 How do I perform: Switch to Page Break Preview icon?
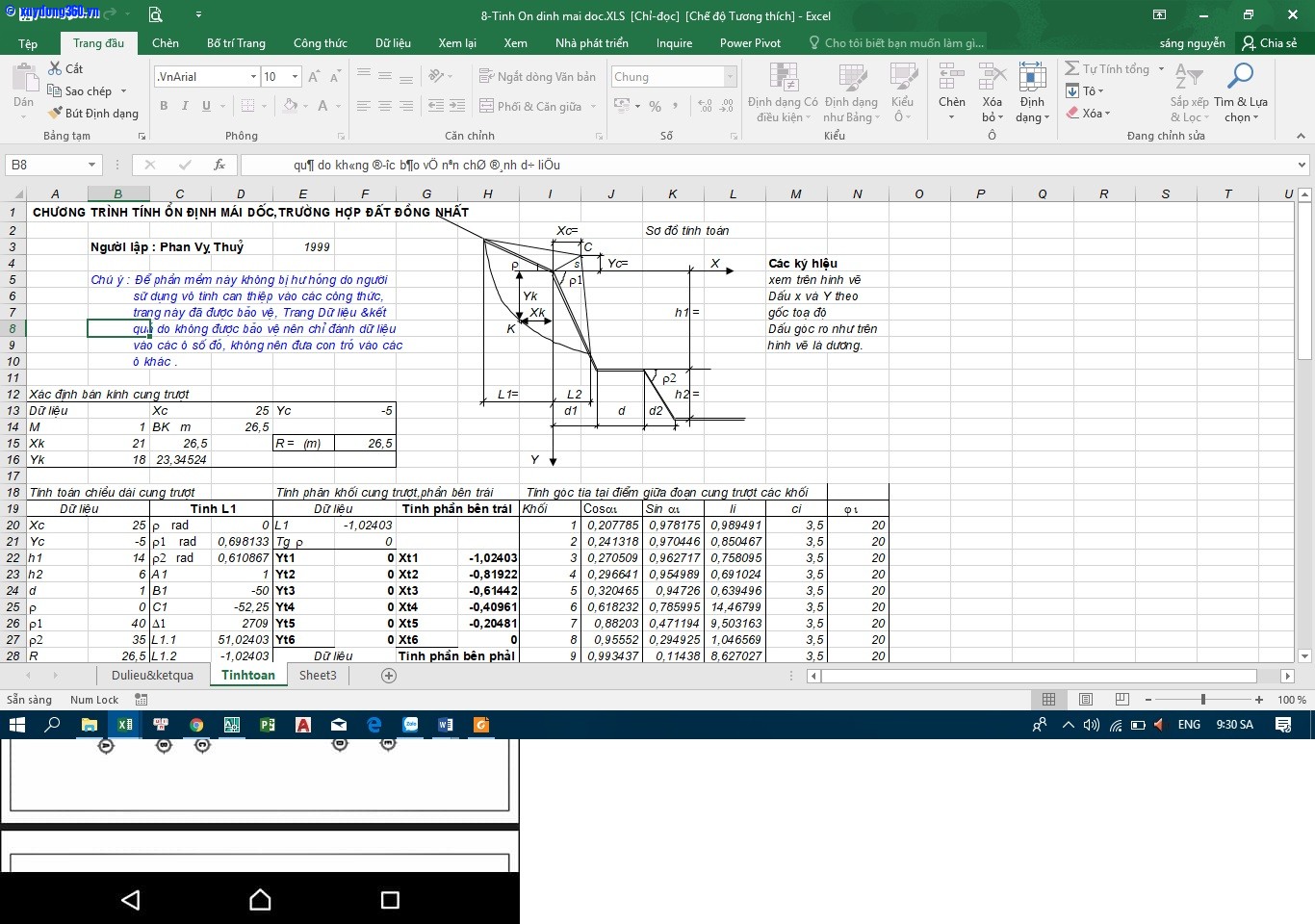pos(1122,700)
